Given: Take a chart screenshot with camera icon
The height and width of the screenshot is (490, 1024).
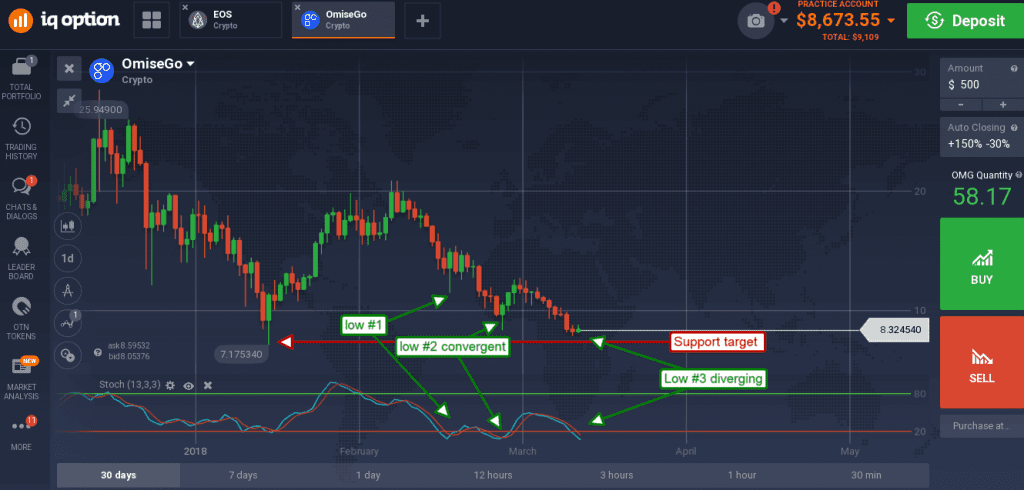Looking at the screenshot, I should (756, 21).
